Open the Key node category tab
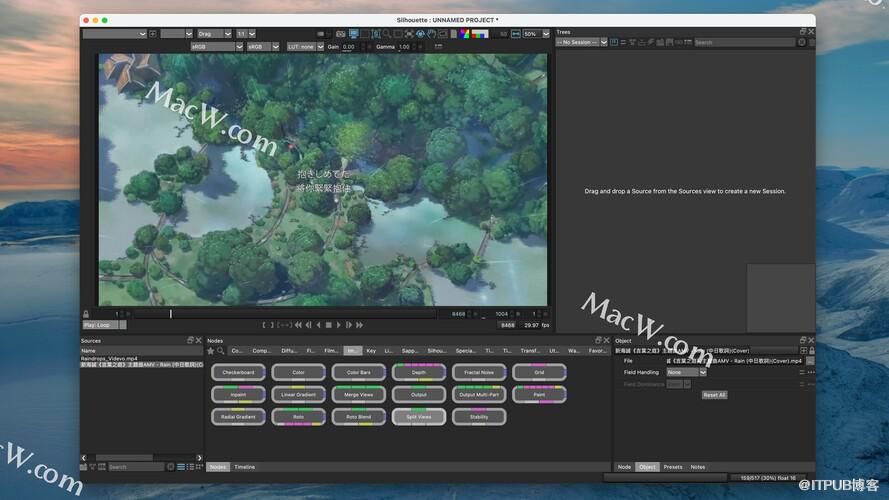889x500 pixels. coord(371,351)
